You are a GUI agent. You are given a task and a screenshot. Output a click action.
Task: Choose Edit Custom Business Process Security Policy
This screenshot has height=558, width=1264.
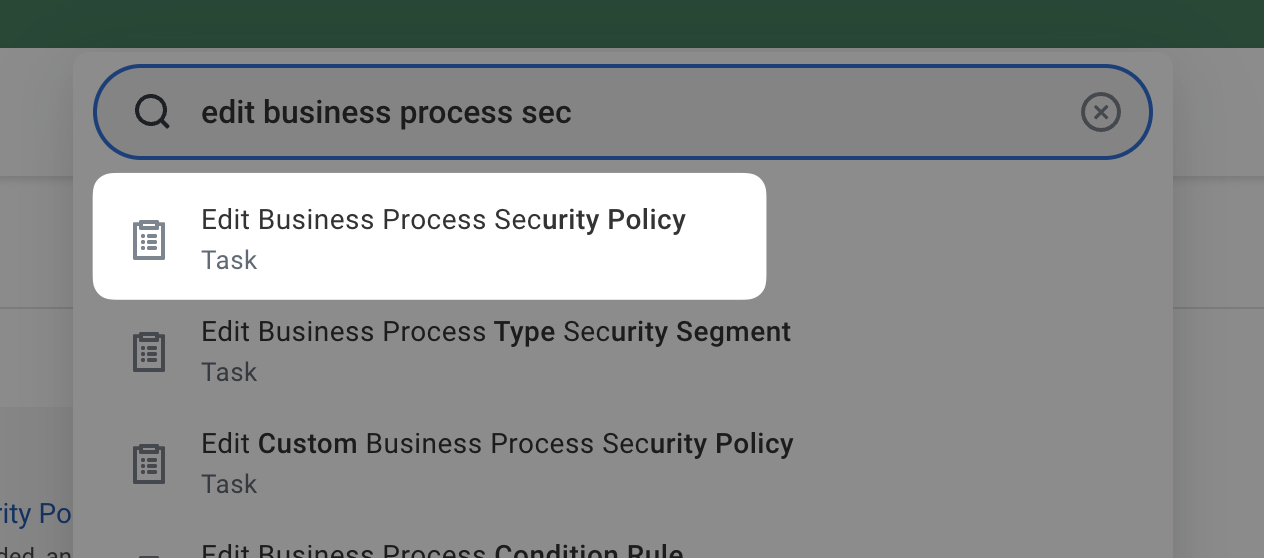497,444
